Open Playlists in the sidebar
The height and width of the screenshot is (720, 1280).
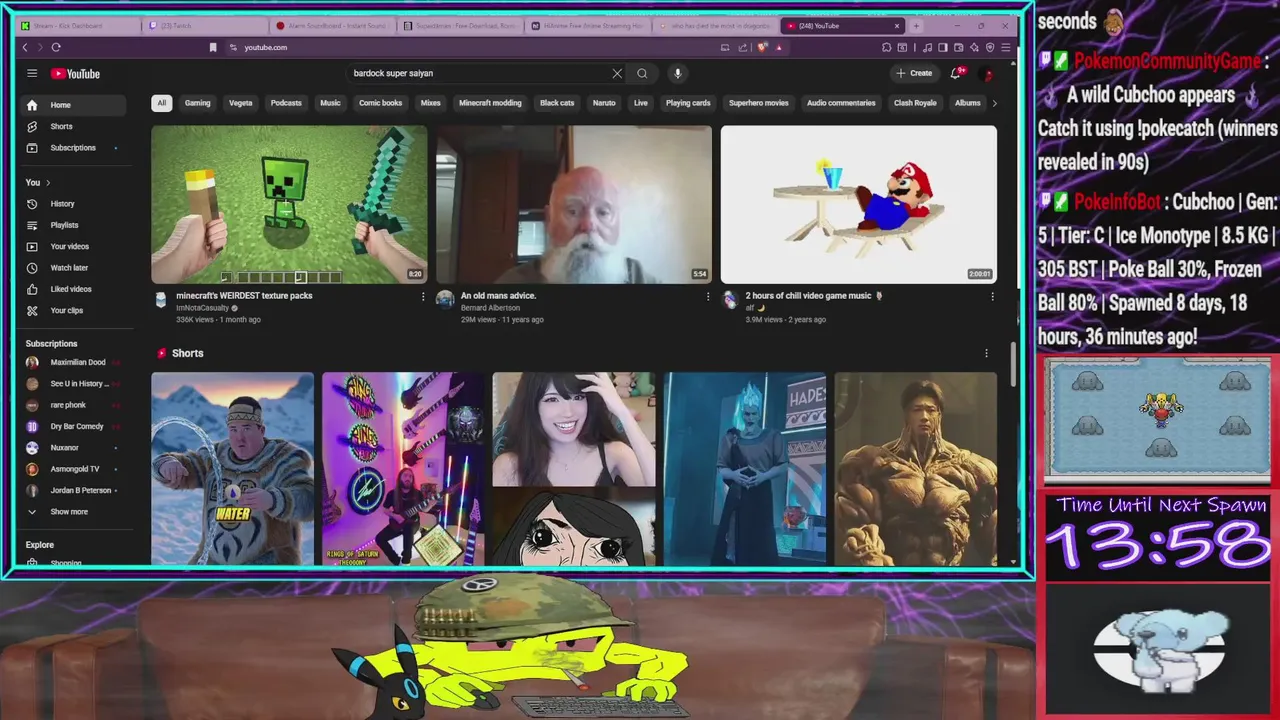75,225
